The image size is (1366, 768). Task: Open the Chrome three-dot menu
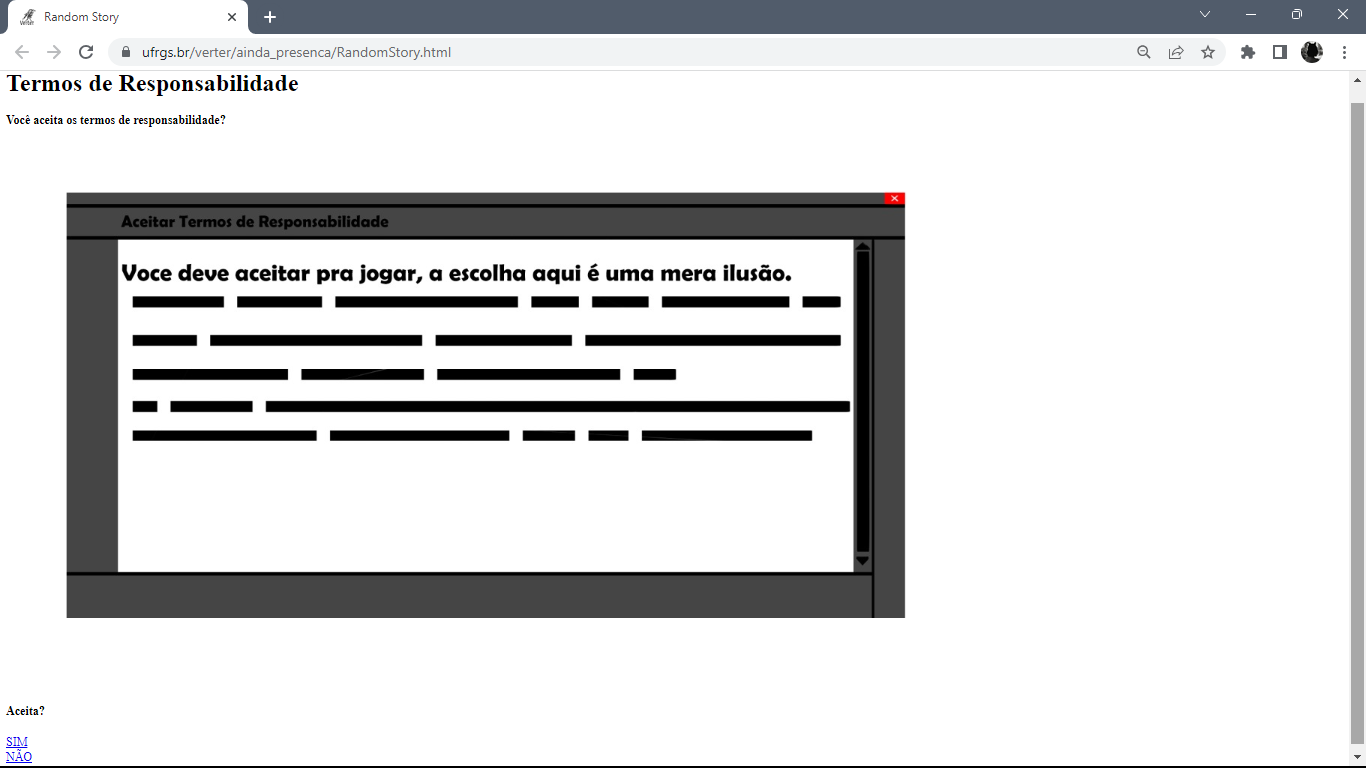tap(1344, 52)
